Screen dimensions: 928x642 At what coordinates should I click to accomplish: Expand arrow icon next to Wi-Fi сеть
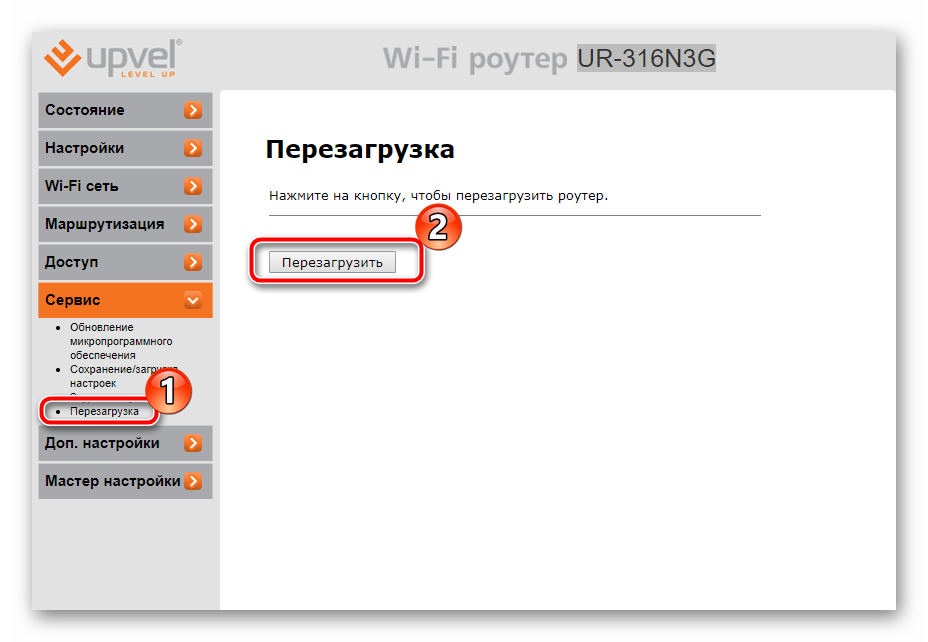[193, 186]
